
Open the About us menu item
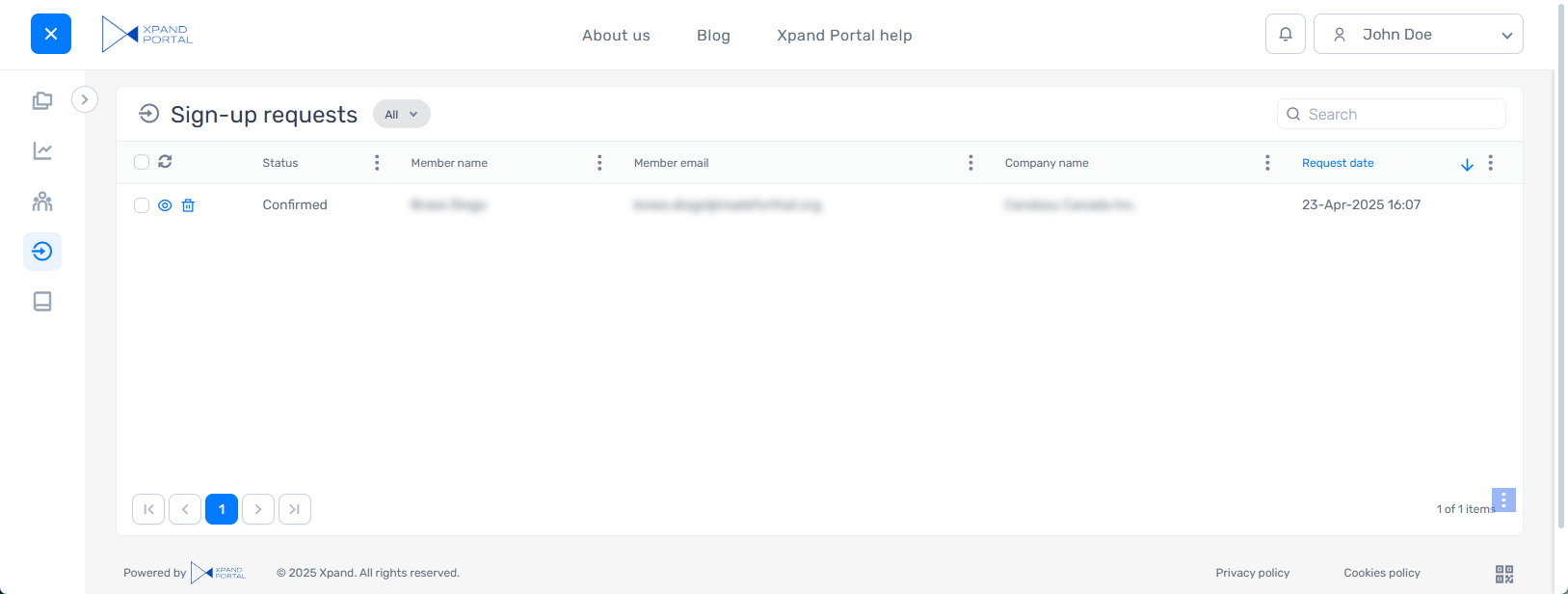(x=616, y=36)
